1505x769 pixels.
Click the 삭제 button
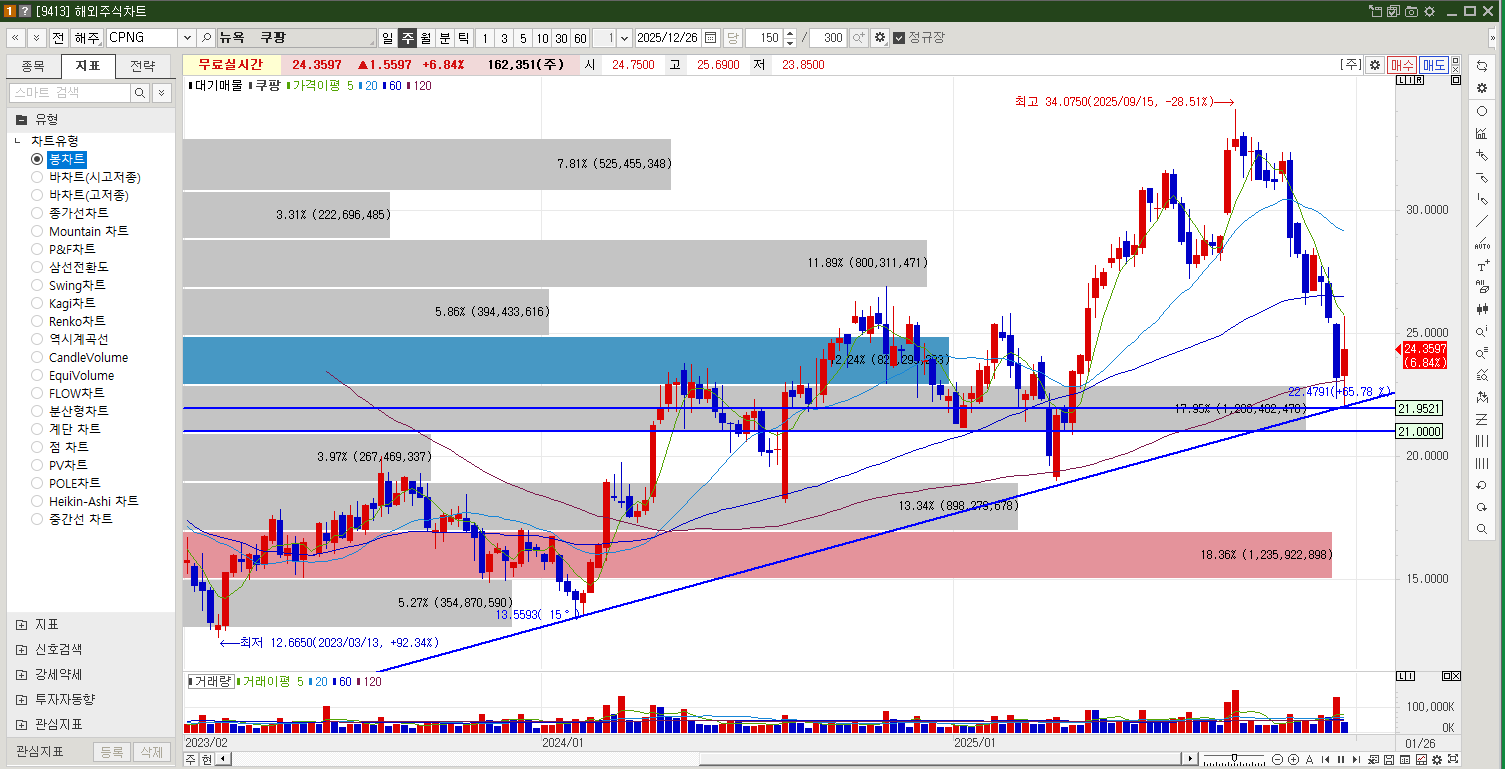[x=151, y=752]
